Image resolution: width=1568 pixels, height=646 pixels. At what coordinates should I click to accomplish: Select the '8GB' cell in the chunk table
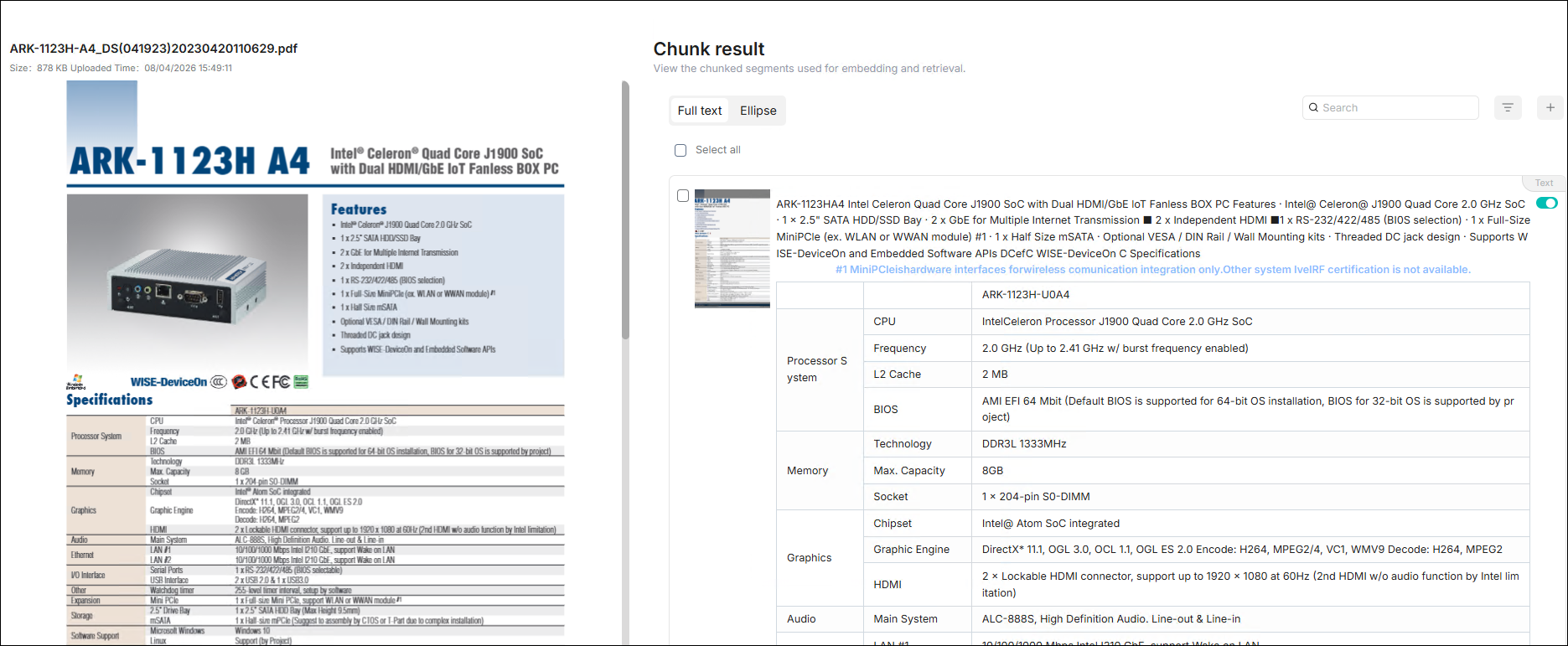[1250, 471]
